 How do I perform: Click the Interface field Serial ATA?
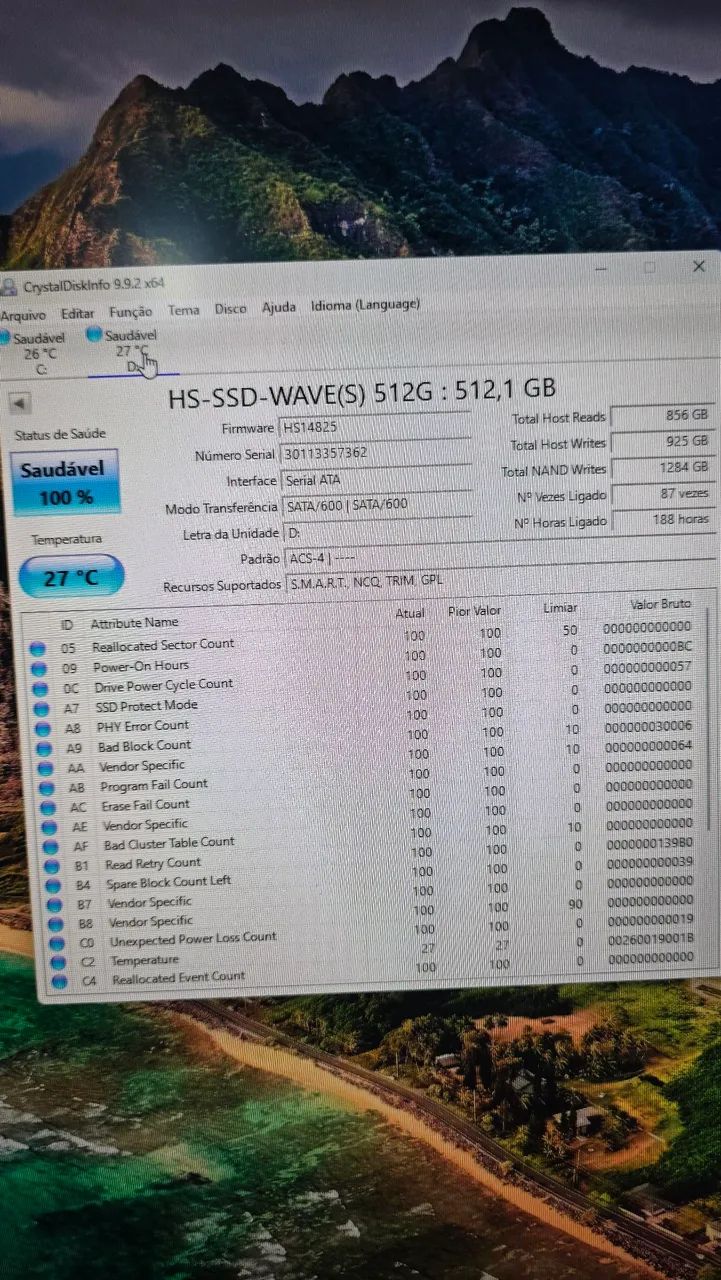coord(377,479)
